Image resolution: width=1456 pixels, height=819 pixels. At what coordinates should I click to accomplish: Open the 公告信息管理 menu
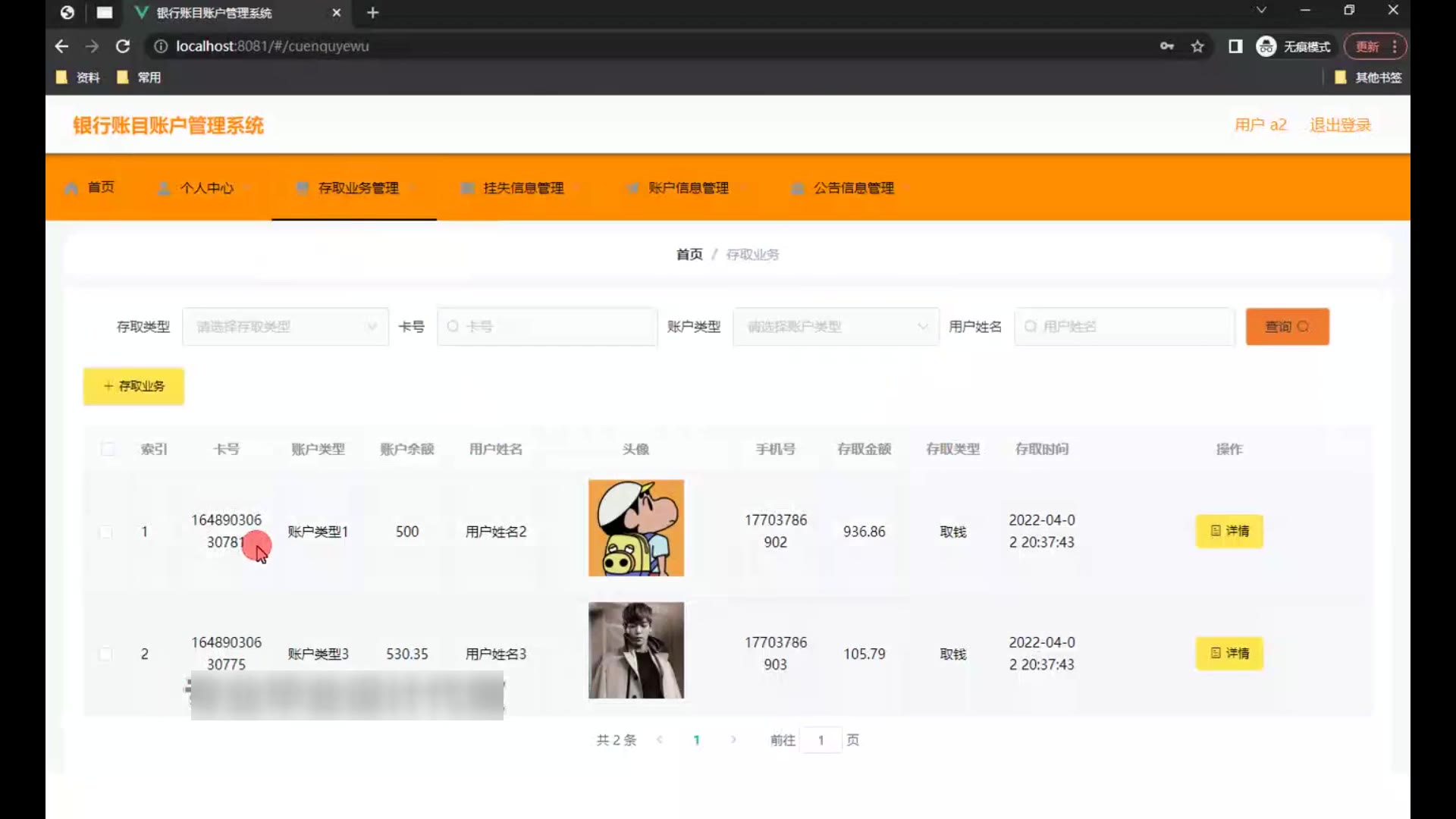click(x=853, y=188)
